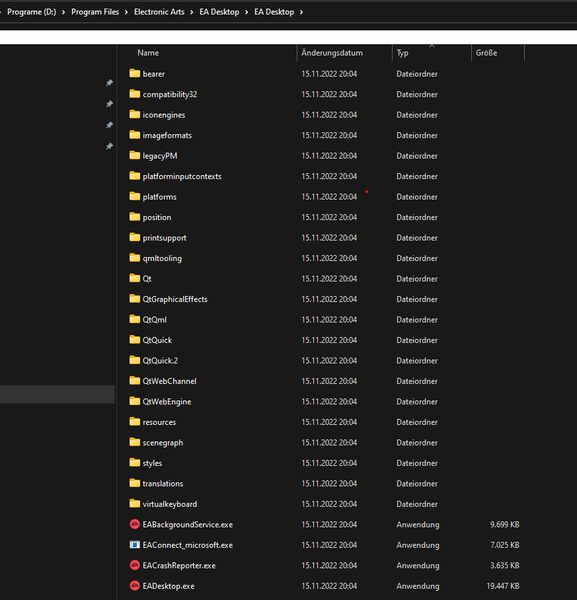Select the translations folder name
Image resolution: width=577 pixels, height=600 pixels.
tap(163, 484)
